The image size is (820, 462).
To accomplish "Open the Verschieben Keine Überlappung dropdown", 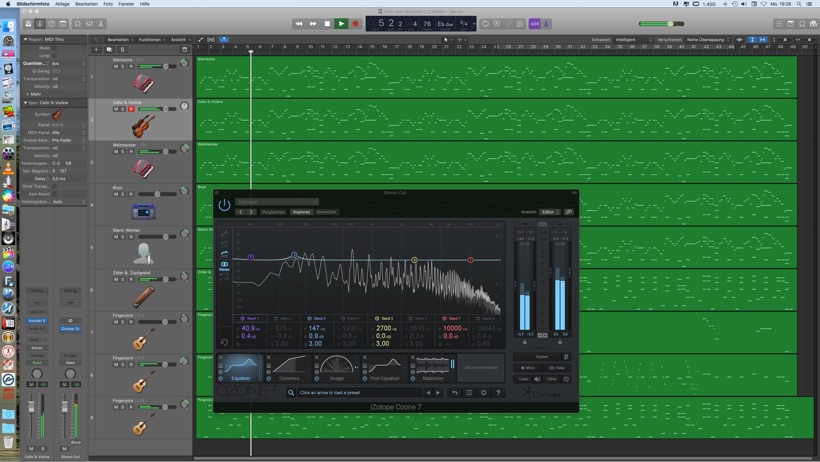I will click(708, 39).
